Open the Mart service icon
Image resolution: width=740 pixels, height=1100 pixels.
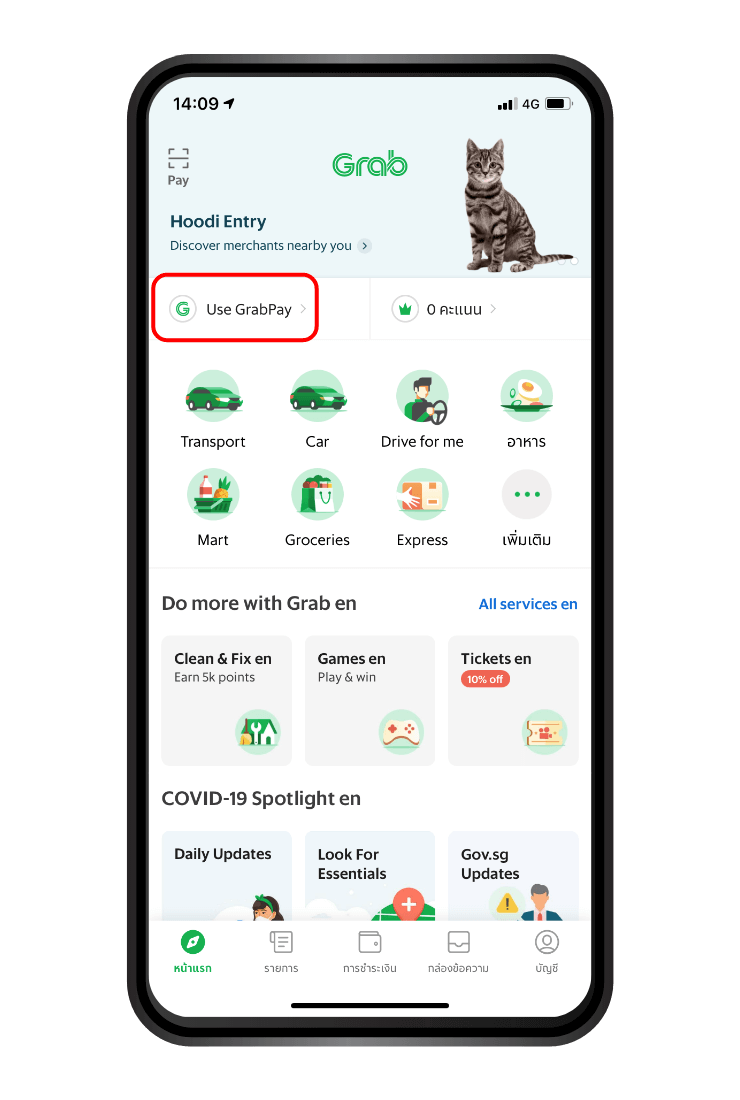[x=213, y=494]
